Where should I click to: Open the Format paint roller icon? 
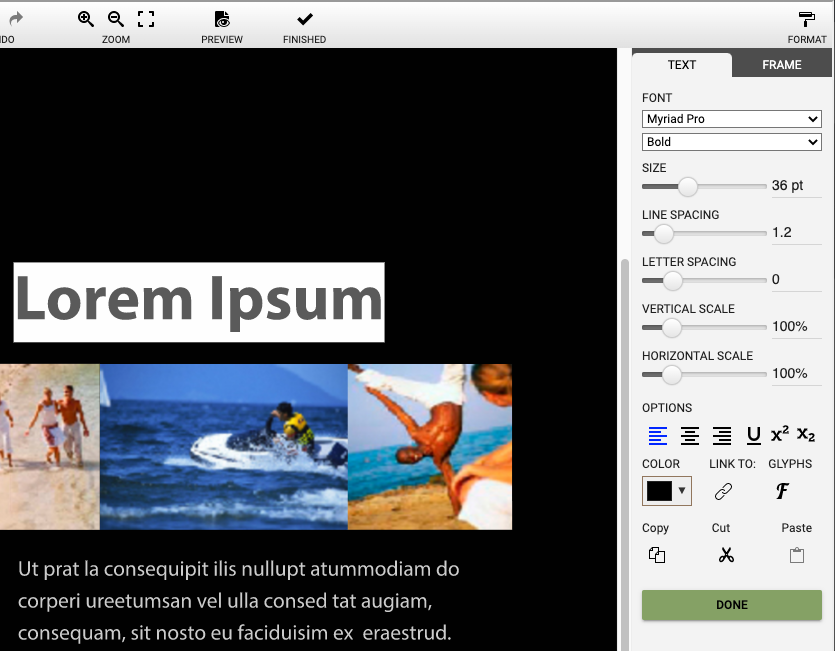coord(807,19)
